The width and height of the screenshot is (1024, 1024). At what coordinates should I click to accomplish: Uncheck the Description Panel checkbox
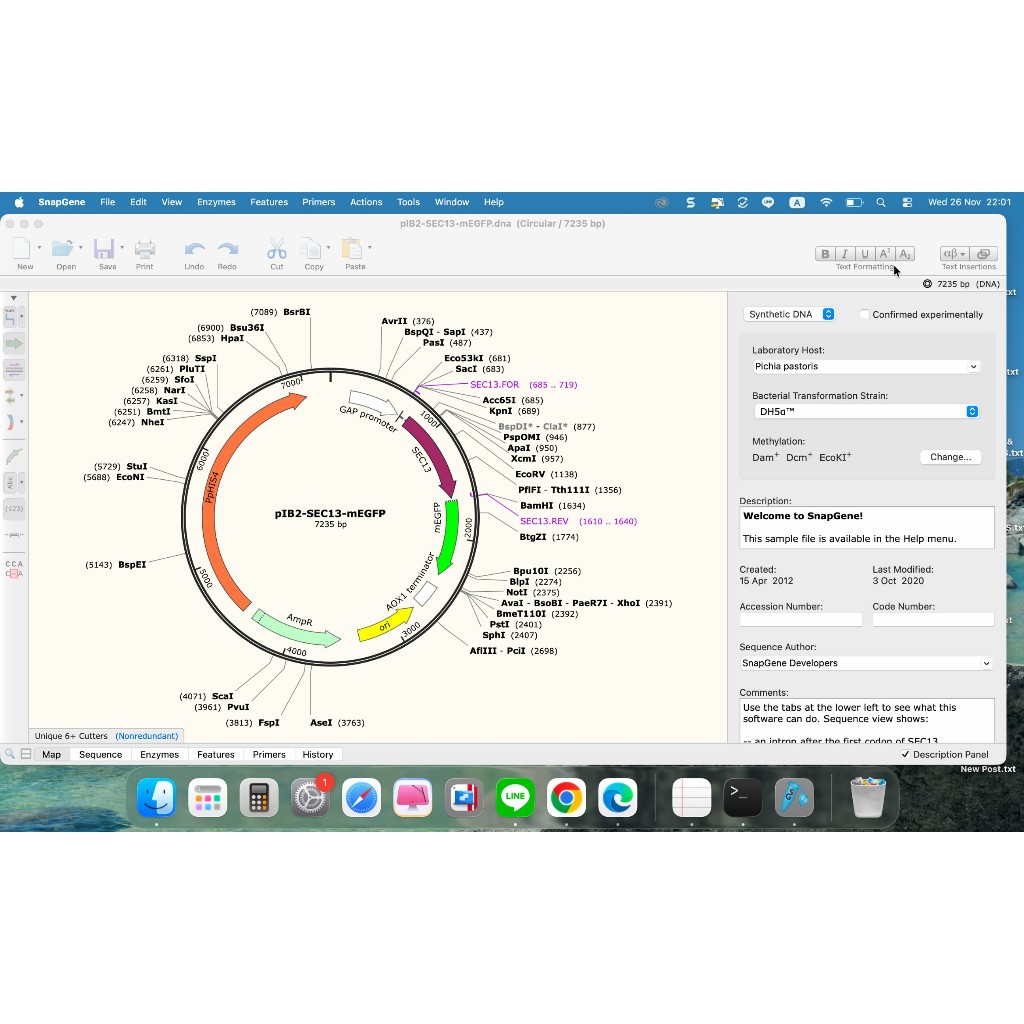[x=906, y=754]
